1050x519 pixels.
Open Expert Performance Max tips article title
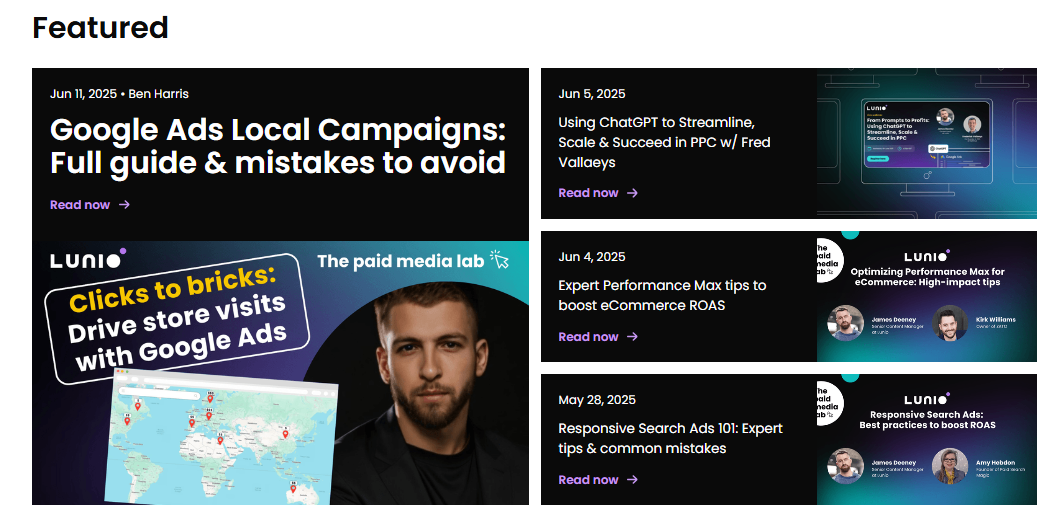662,295
